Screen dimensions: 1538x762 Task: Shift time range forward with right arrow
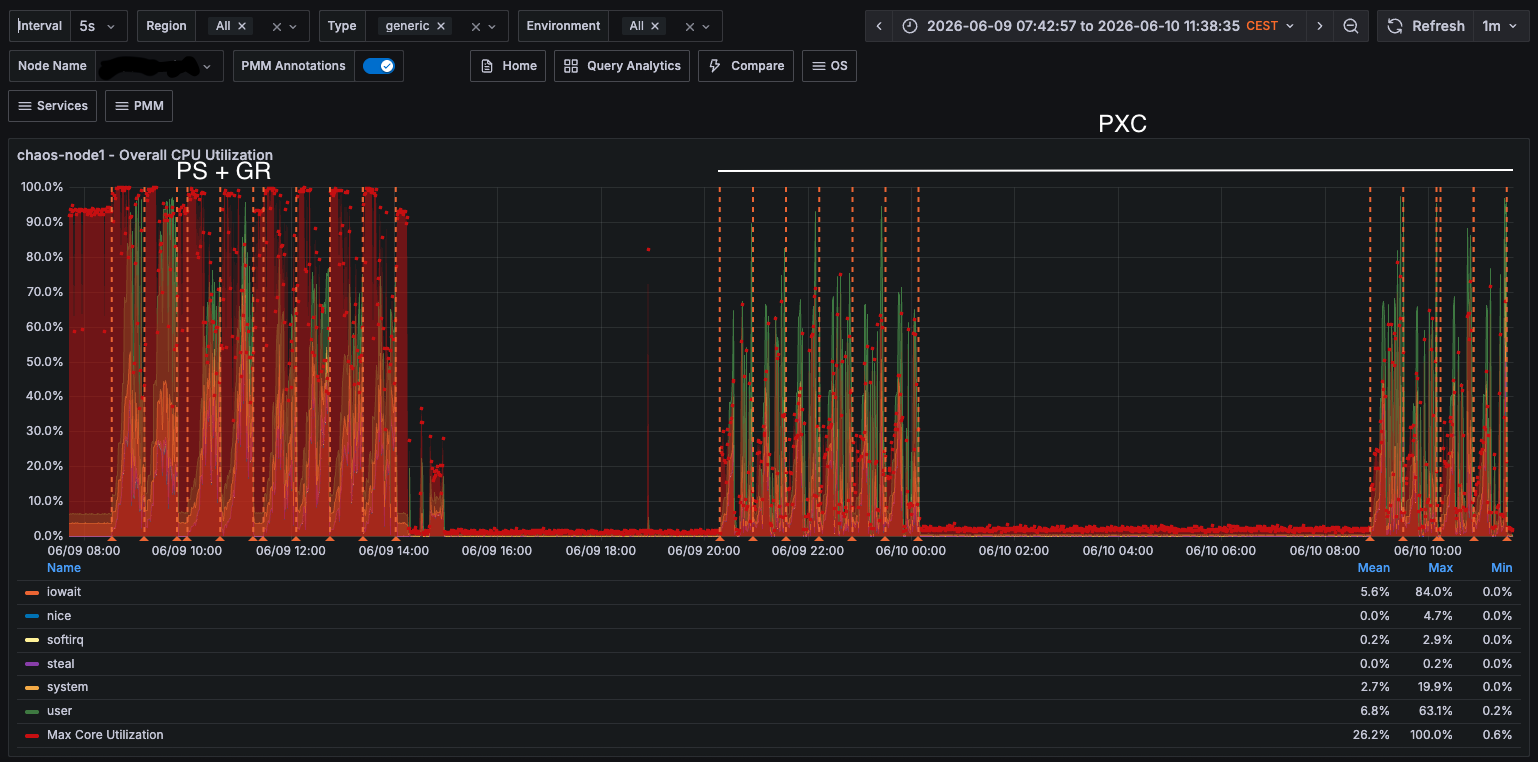[1320, 26]
